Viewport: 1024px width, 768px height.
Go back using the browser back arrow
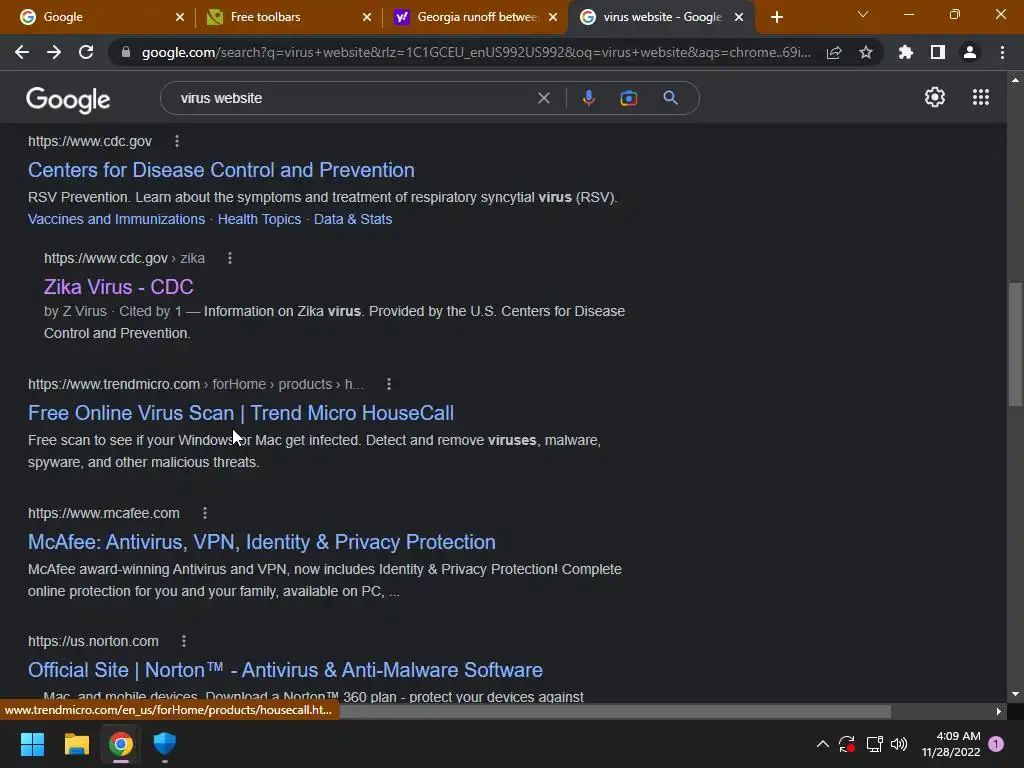pyautogui.click(x=22, y=52)
